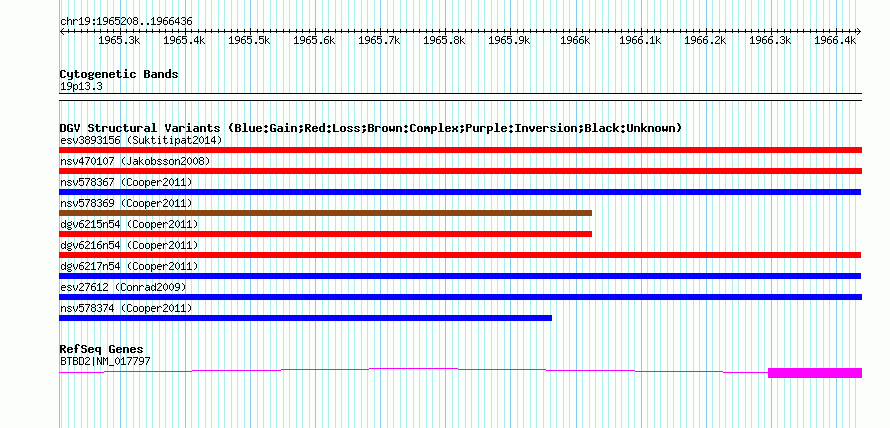Click the 1965.7k ruler tick label

(380, 41)
